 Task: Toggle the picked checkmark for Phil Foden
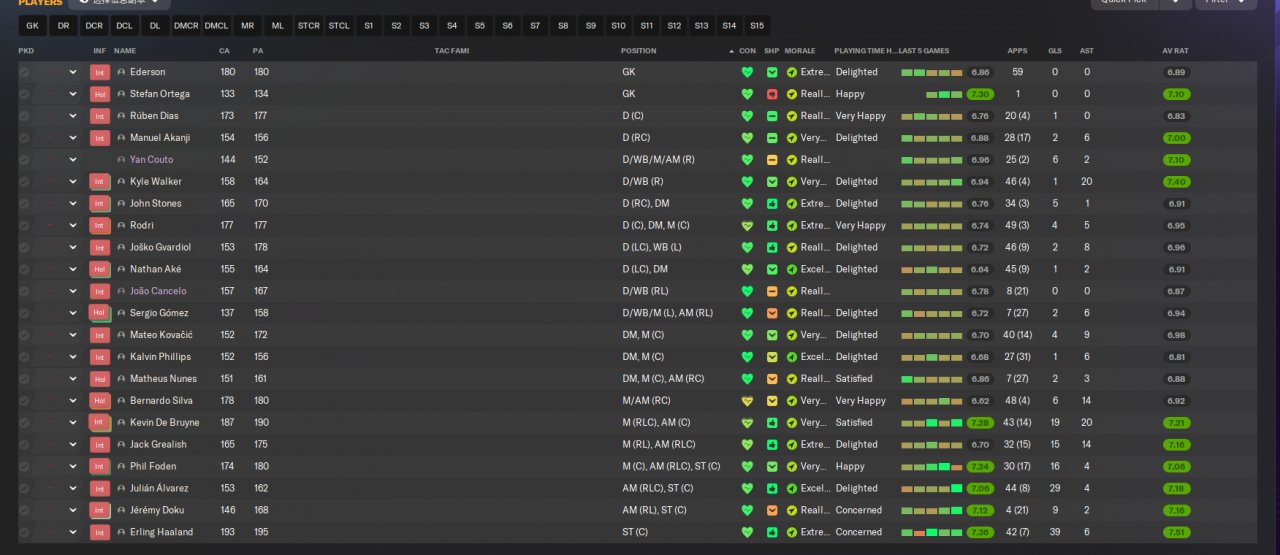[24, 467]
